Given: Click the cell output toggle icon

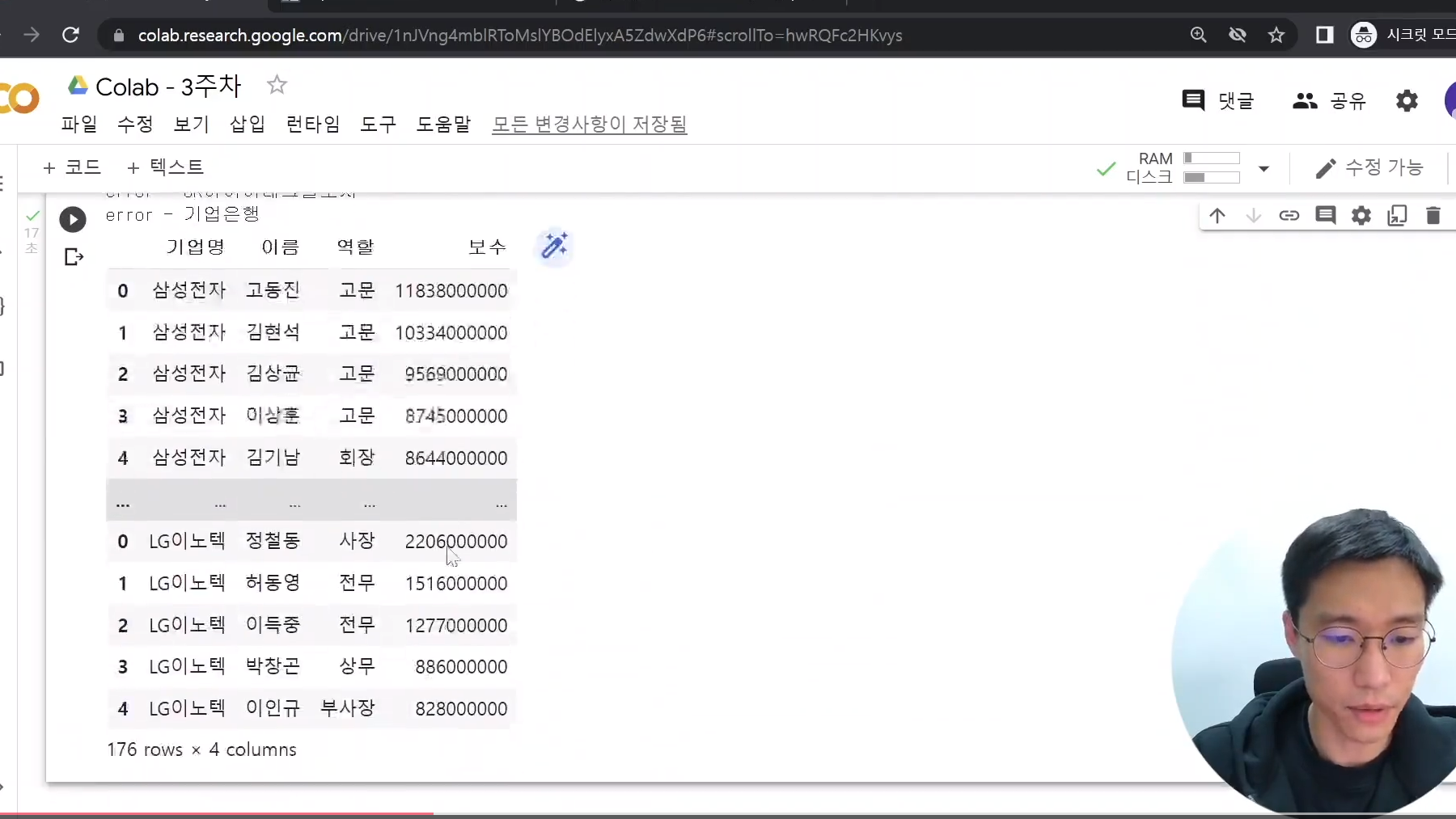Looking at the screenshot, I should point(74,257).
